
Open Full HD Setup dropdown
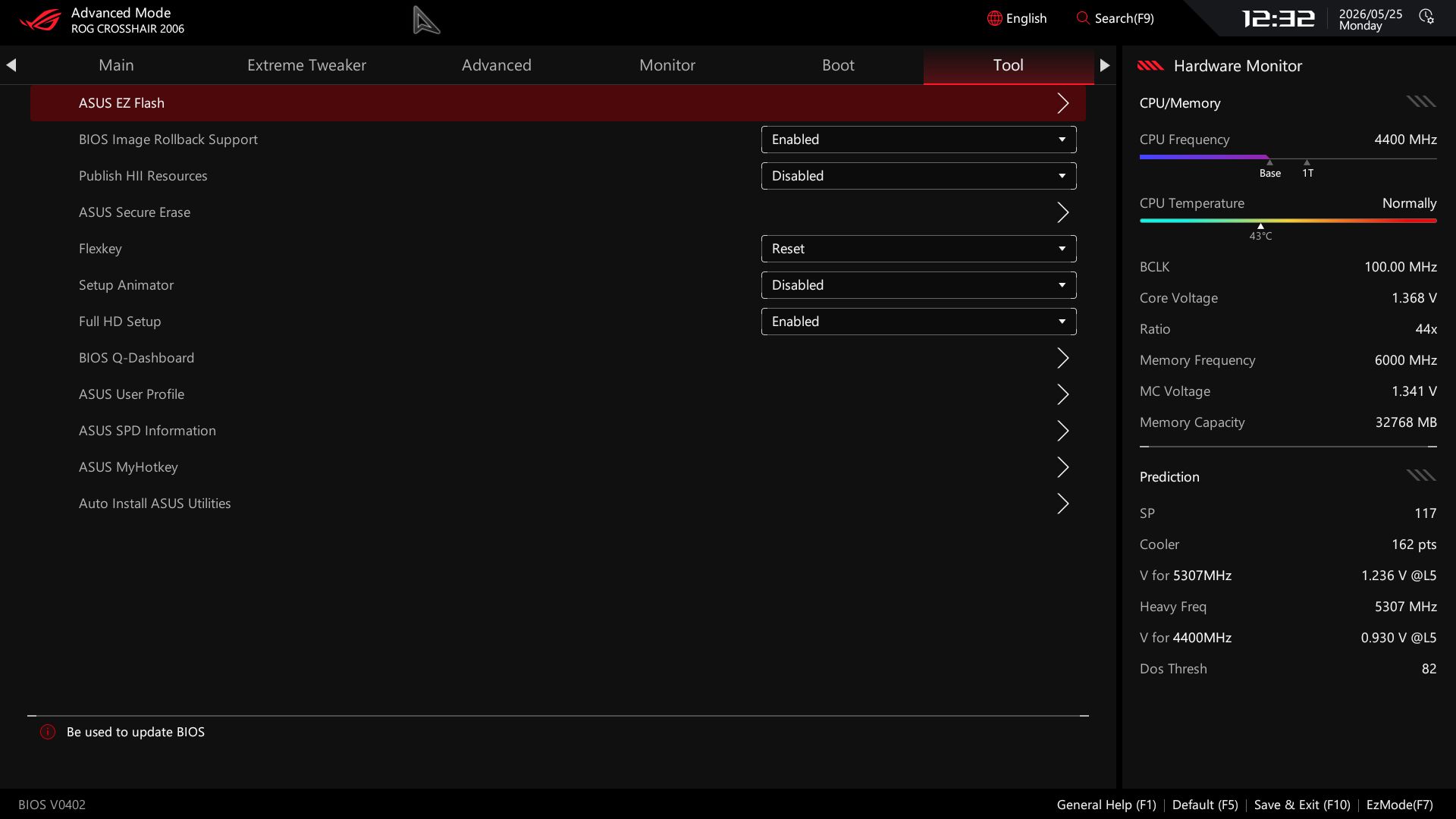[x=918, y=322]
